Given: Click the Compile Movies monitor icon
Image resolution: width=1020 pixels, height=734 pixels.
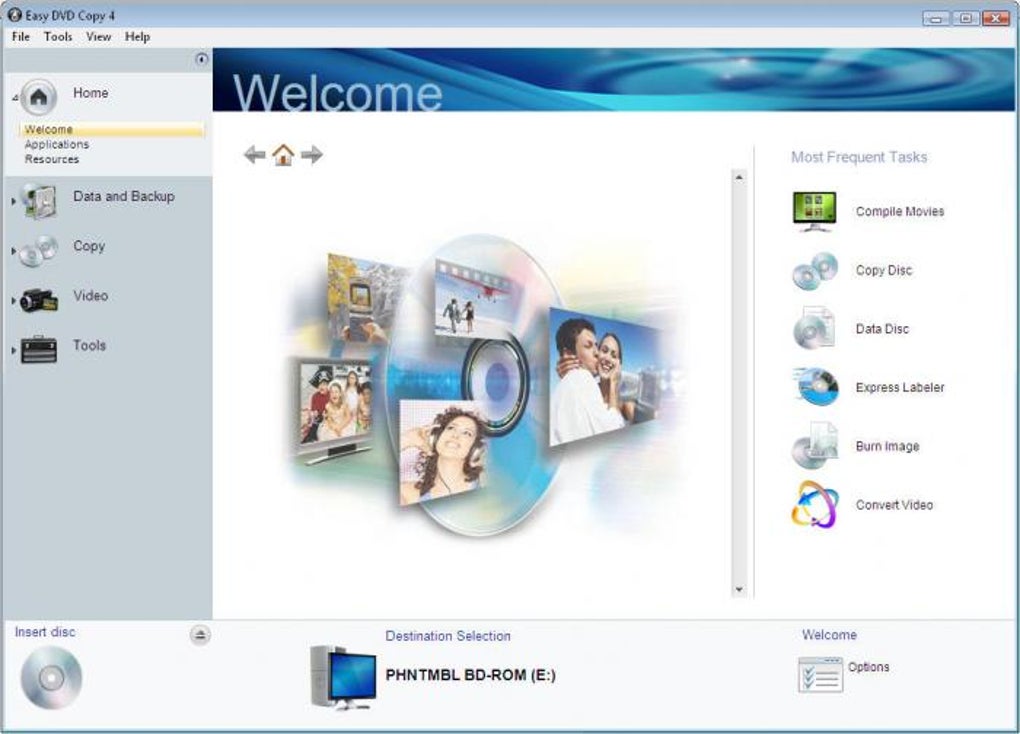Looking at the screenshot, I should pos(814,211).
